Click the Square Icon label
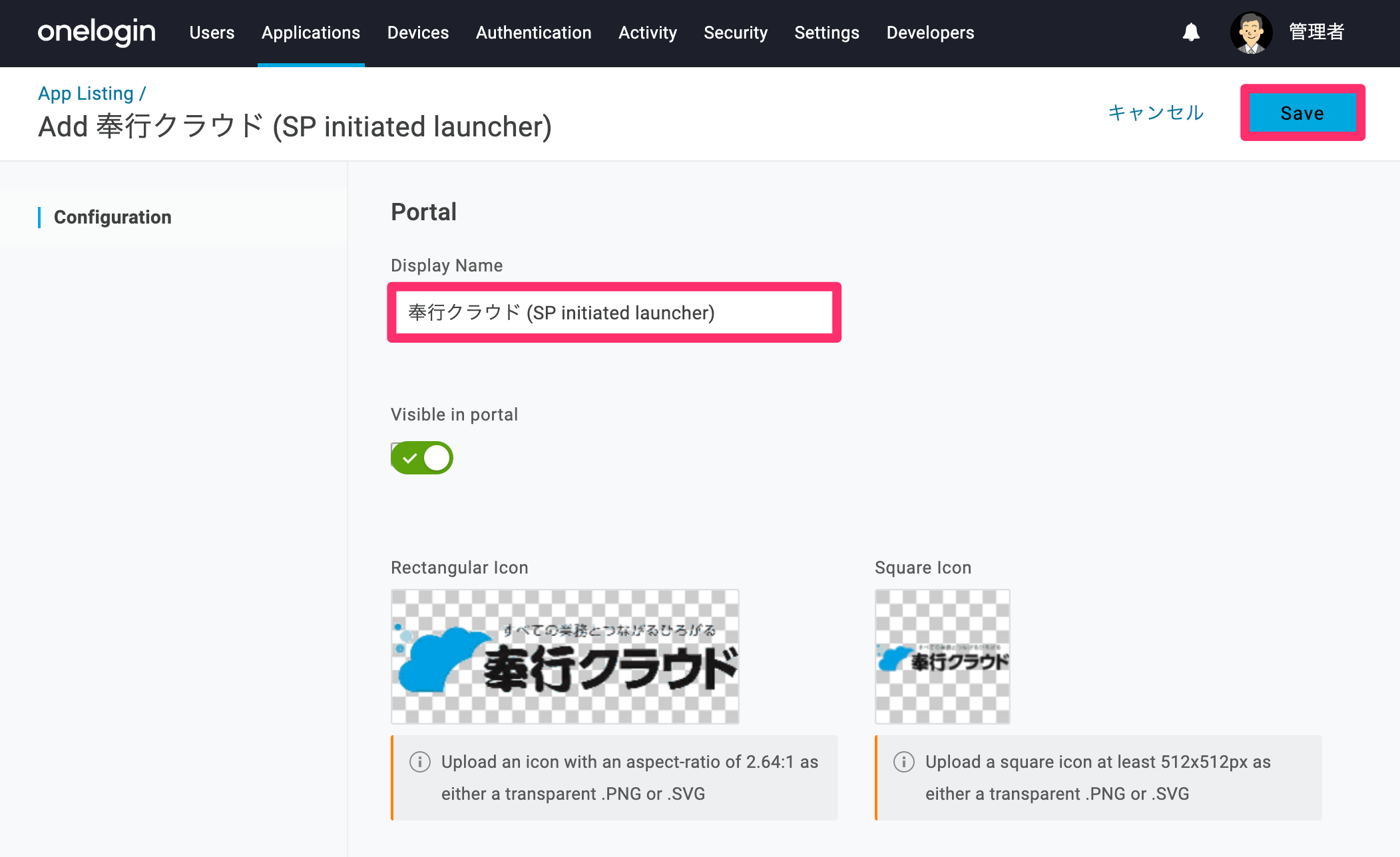 click(x=923, y=568)
